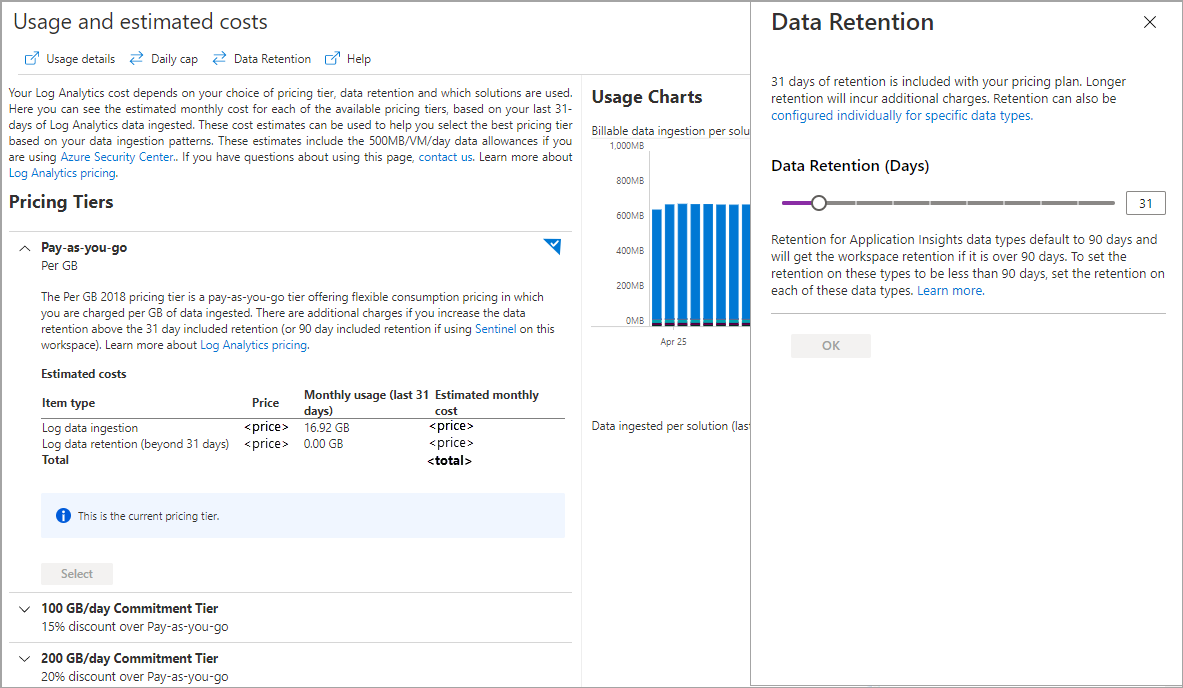Expand the 100 GB/day Commitment Tier

pos(25,608)
